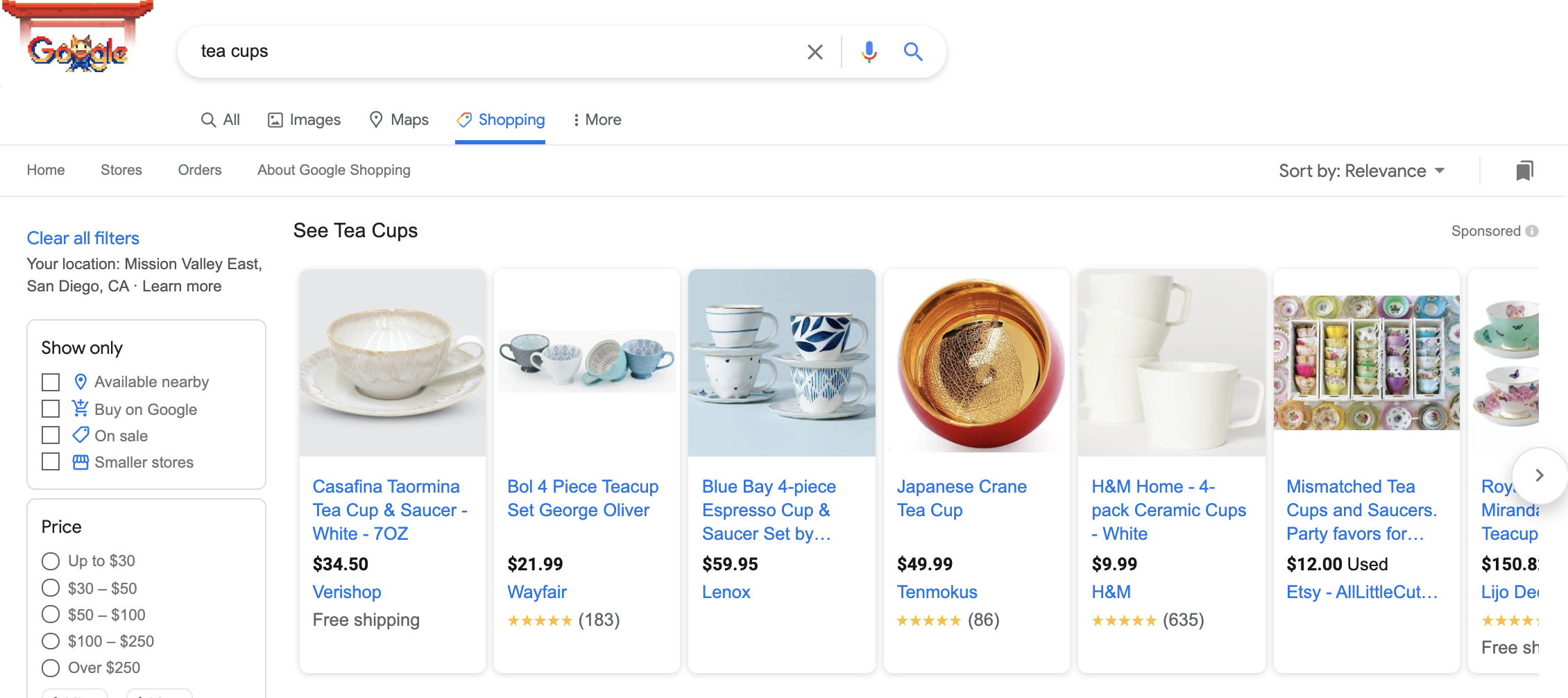Click the search magnifier icon
This screenshot has height=698, width=1568.
913,51
